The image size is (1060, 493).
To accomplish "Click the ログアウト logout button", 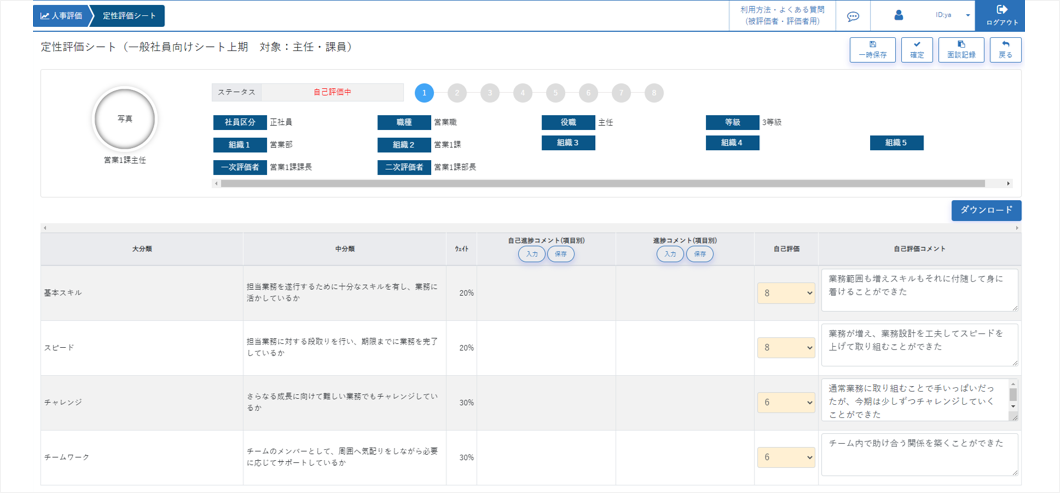I will coord(1001,15).
